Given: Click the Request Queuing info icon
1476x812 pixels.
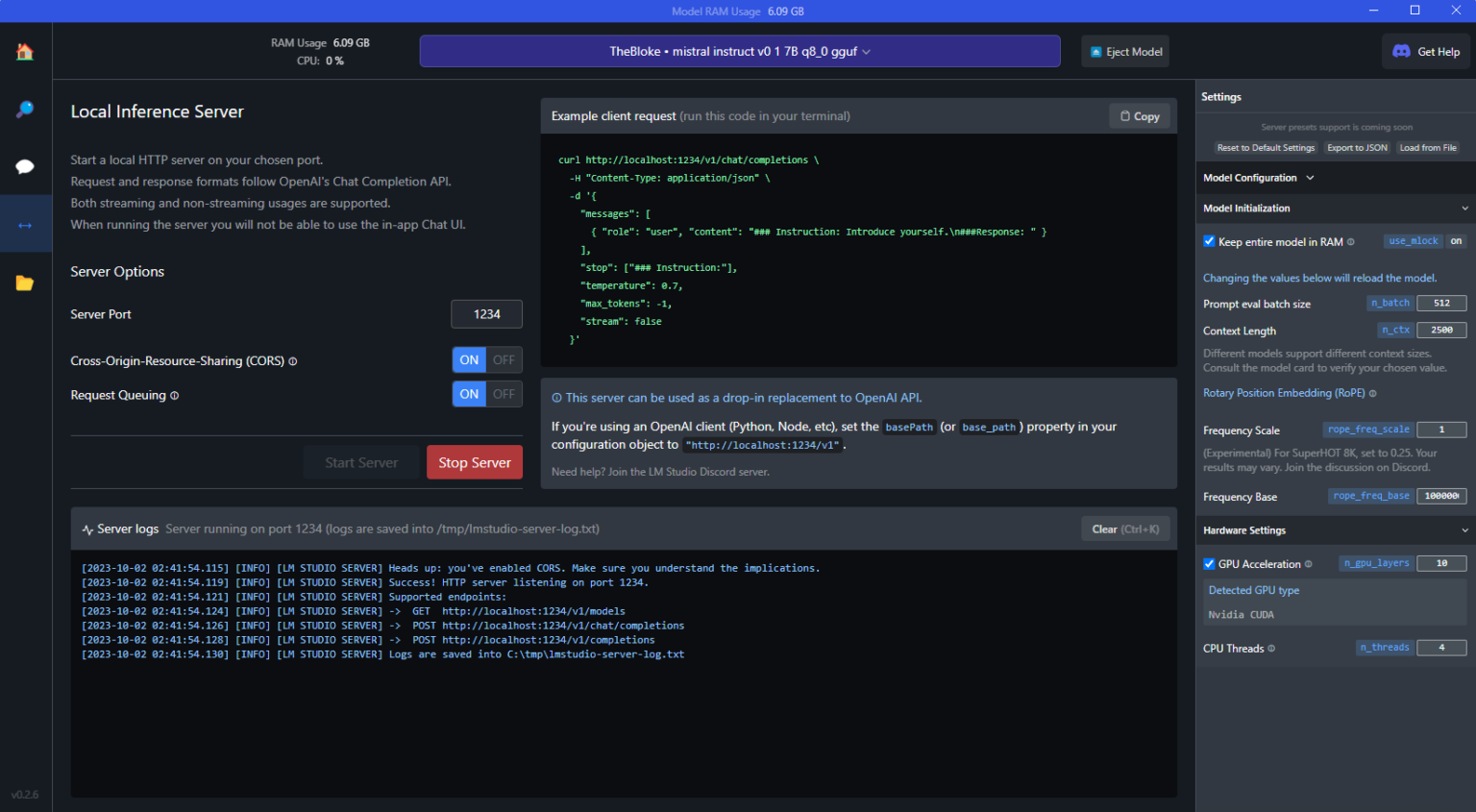Looking at the screenshot, I should coord(174,396).
